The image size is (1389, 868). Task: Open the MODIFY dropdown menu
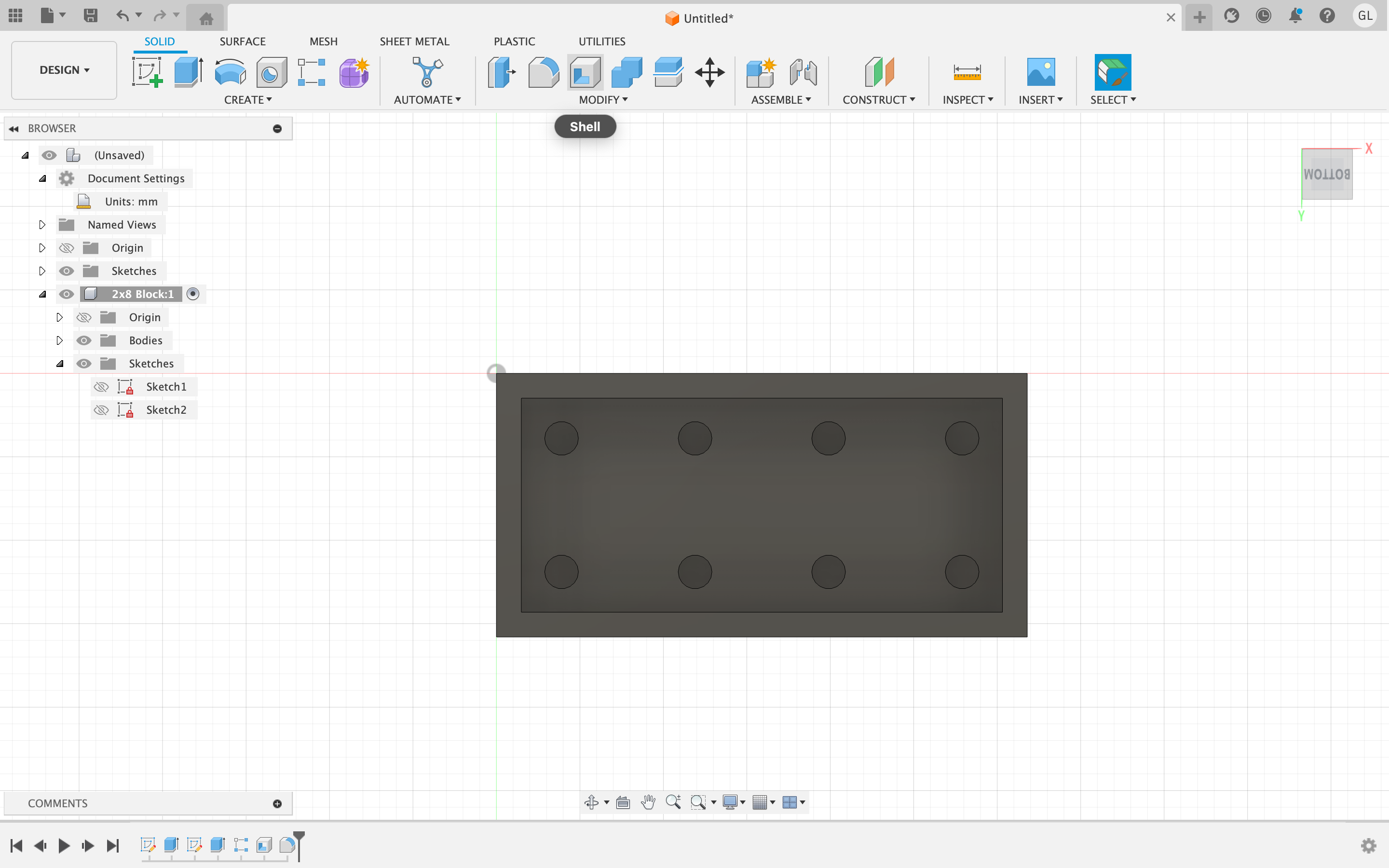pyautogui.click(x=603, y=100)
